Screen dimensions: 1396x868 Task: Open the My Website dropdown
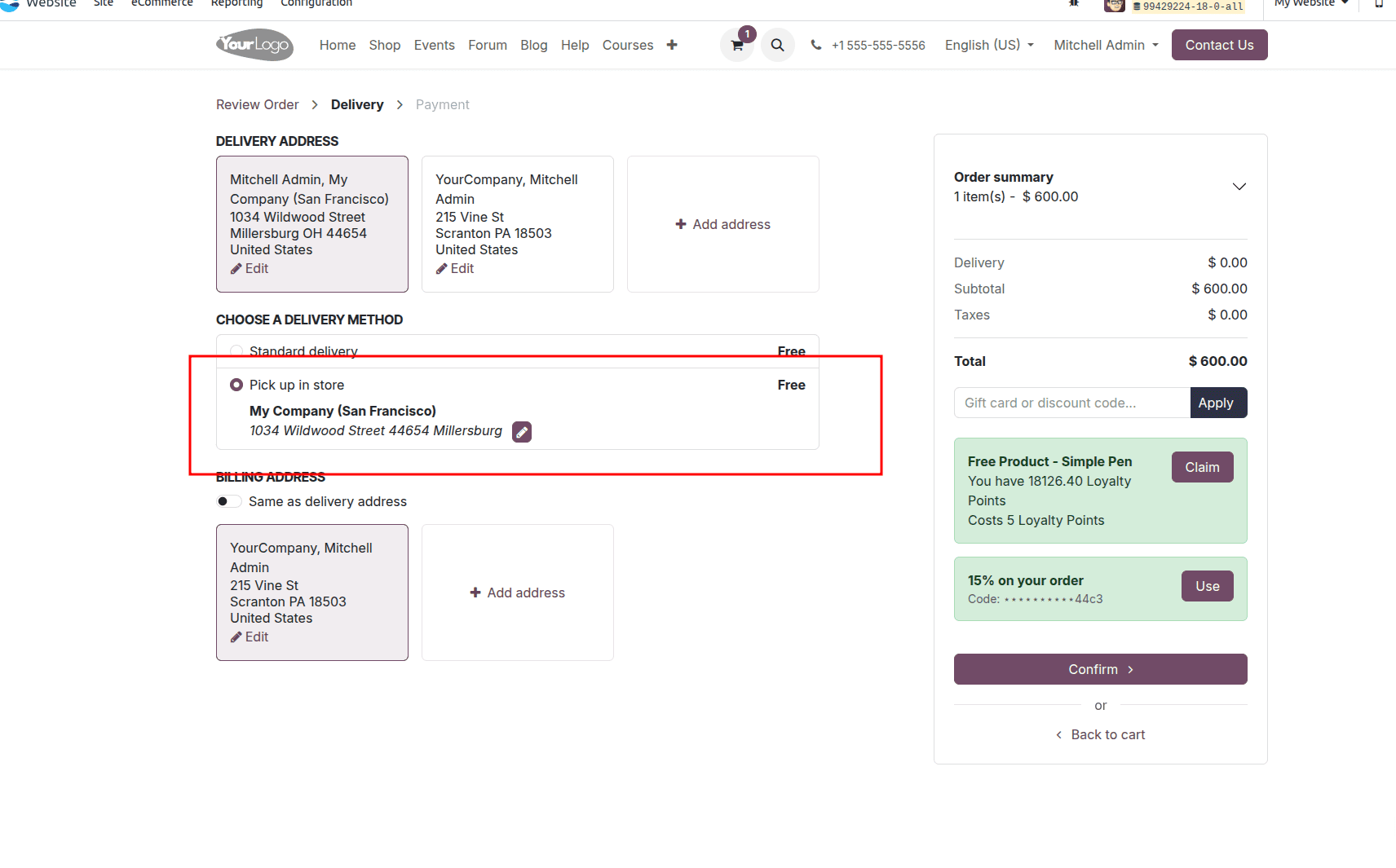point(1308,3)
